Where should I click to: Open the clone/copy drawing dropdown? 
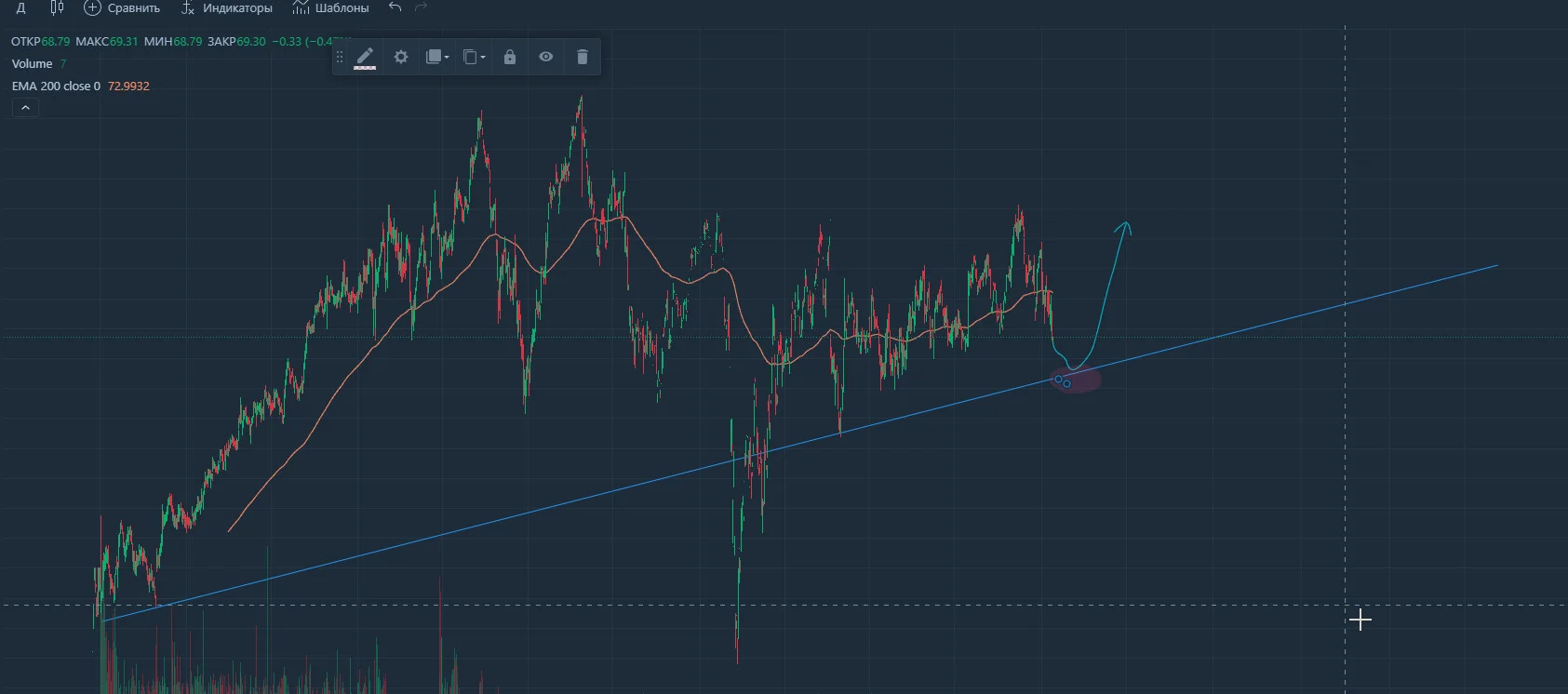click(474, 57)
